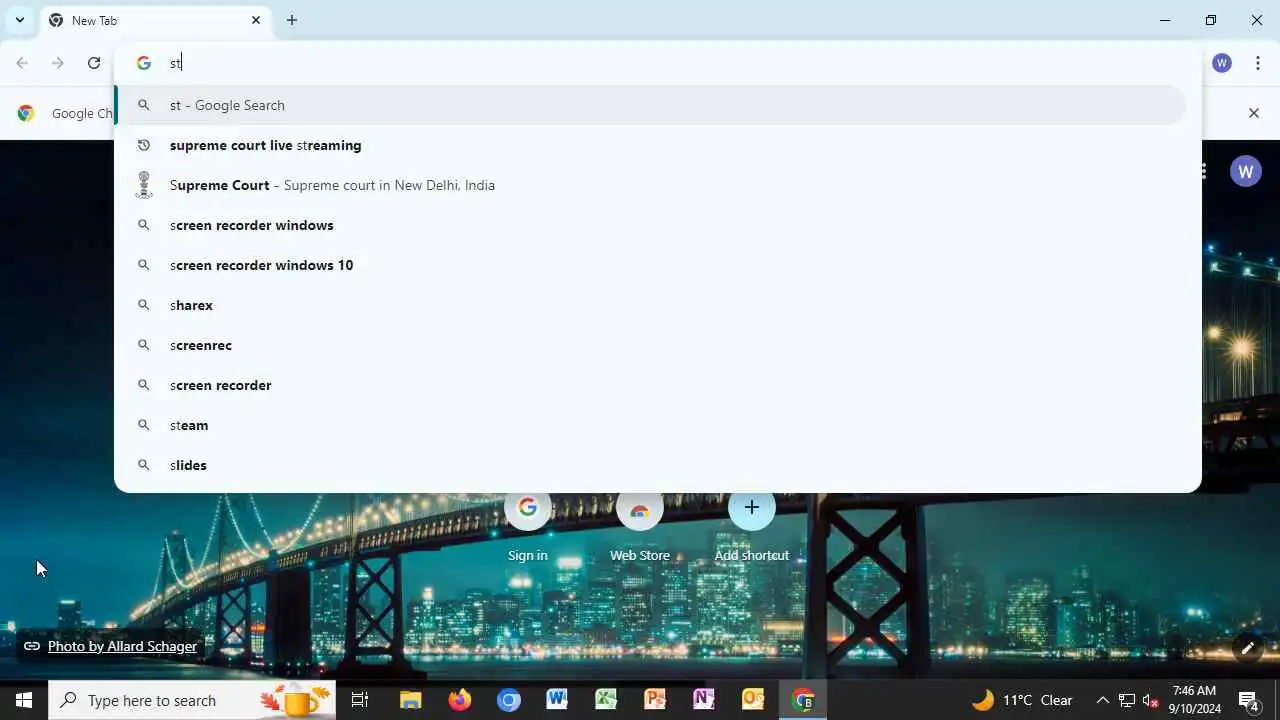Select 'steam' suggestion
Image resolution: width=1280 pixels, height=720 pixels.
pyautogui.click(x=650, y=425)
